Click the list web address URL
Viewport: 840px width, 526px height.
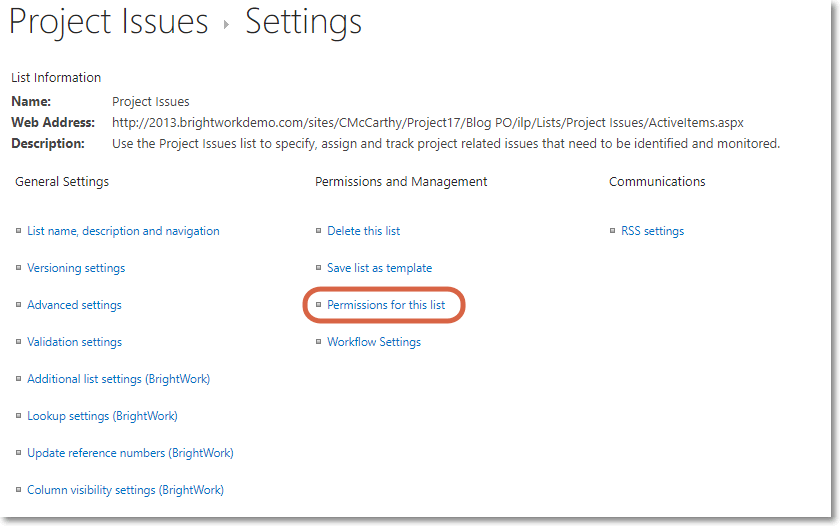point(428,123)
